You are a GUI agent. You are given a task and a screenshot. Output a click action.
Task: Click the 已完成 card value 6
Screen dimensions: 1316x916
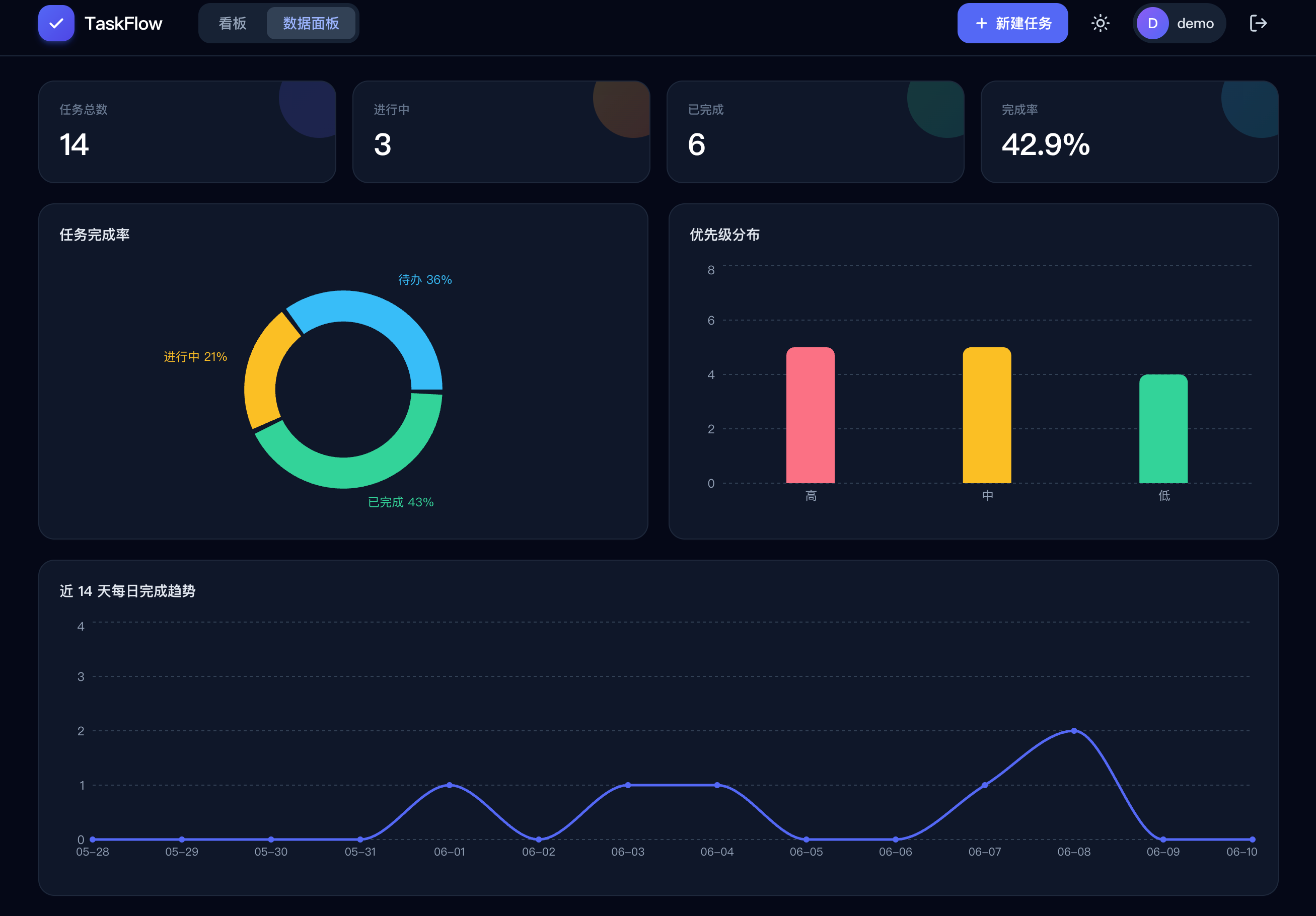tap(696, 144)
